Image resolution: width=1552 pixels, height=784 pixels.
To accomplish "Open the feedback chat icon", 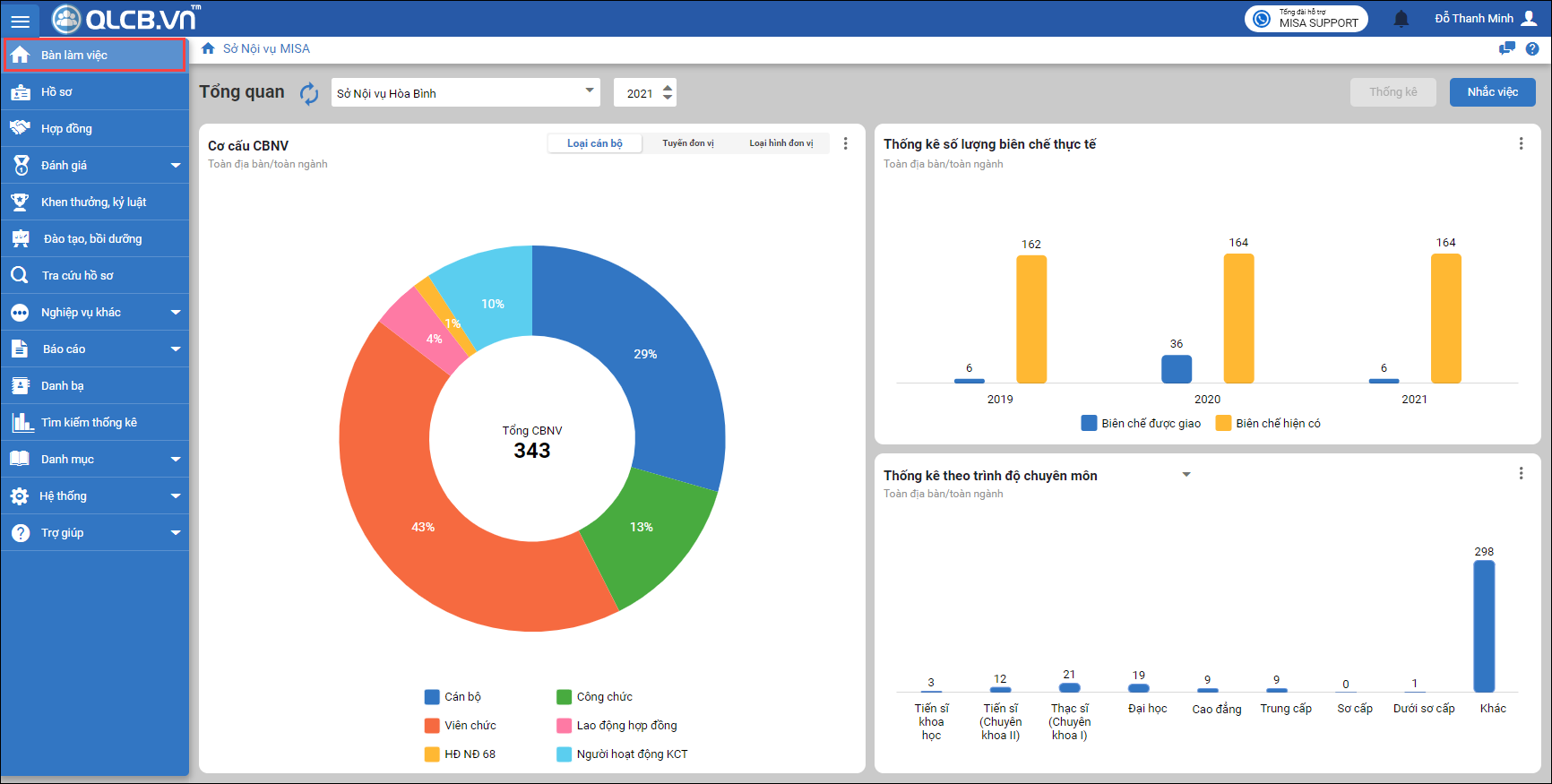I will (x=1507, y=48).
